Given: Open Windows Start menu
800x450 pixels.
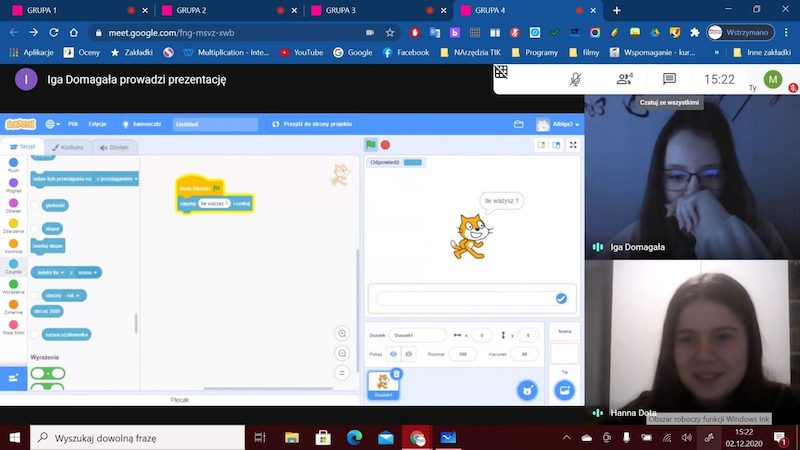Looking at the screenshot, I should (x=15, y=438).
